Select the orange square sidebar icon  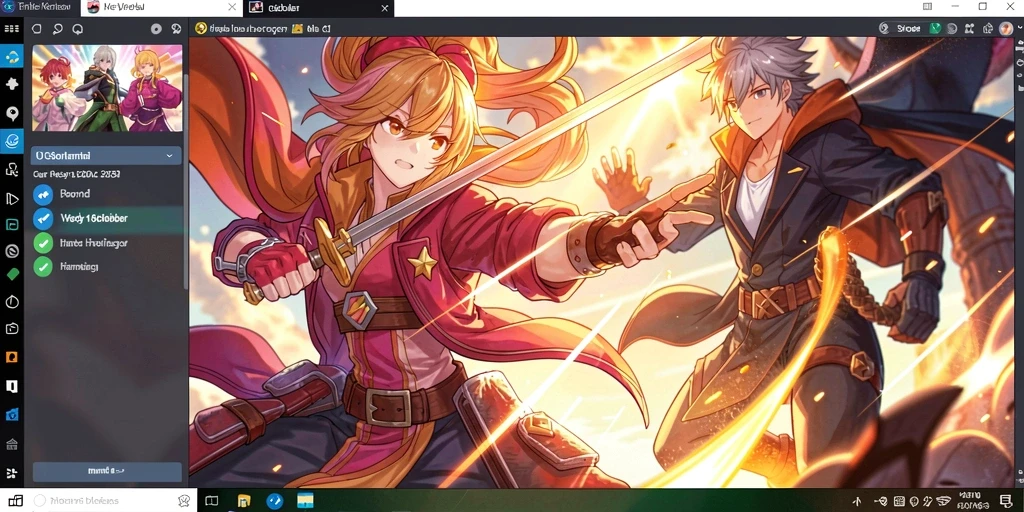coord(12,357)
